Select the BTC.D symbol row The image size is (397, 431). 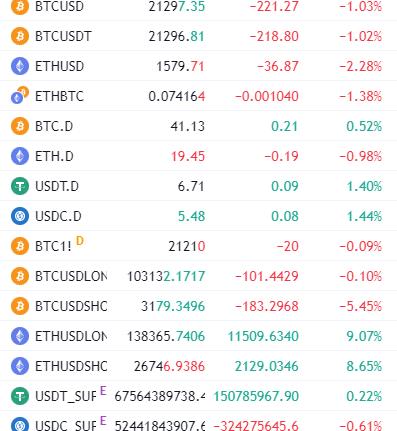[x=198, y=126]
